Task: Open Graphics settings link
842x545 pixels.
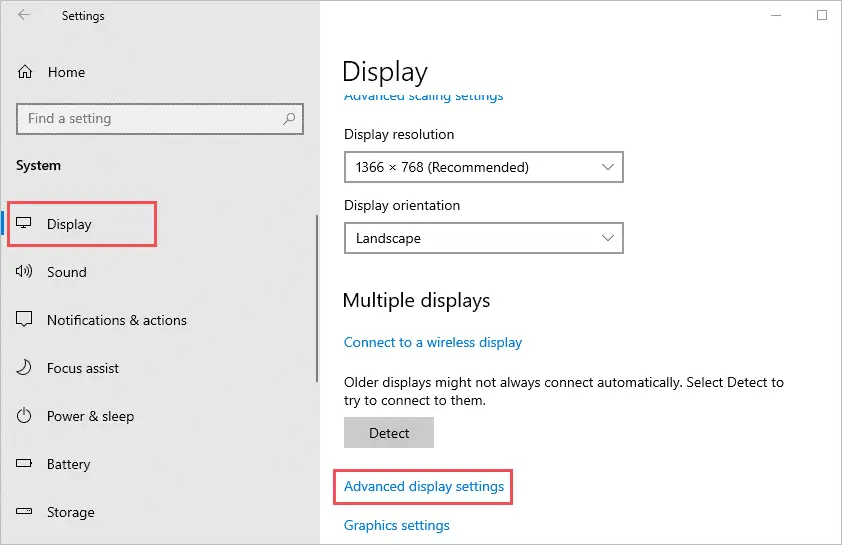Action: (396, 525)
